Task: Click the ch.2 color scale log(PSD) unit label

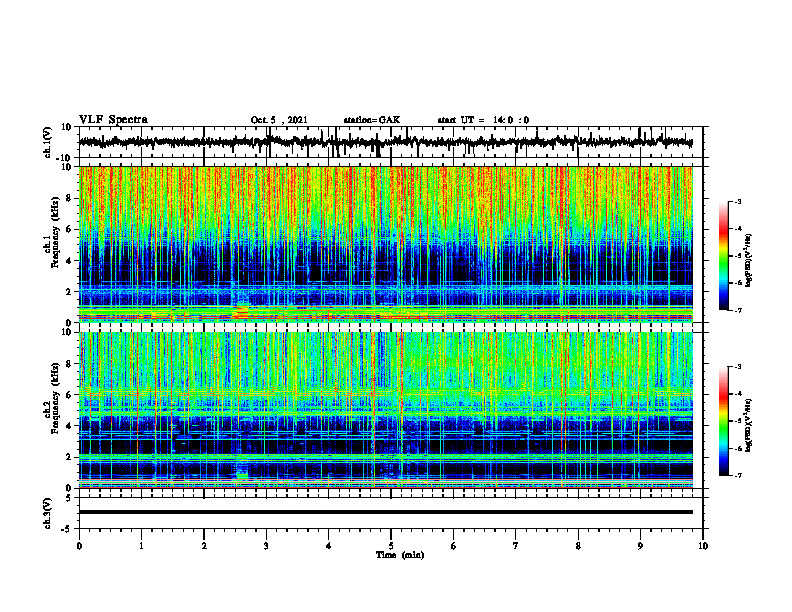Action: [749, 425]
